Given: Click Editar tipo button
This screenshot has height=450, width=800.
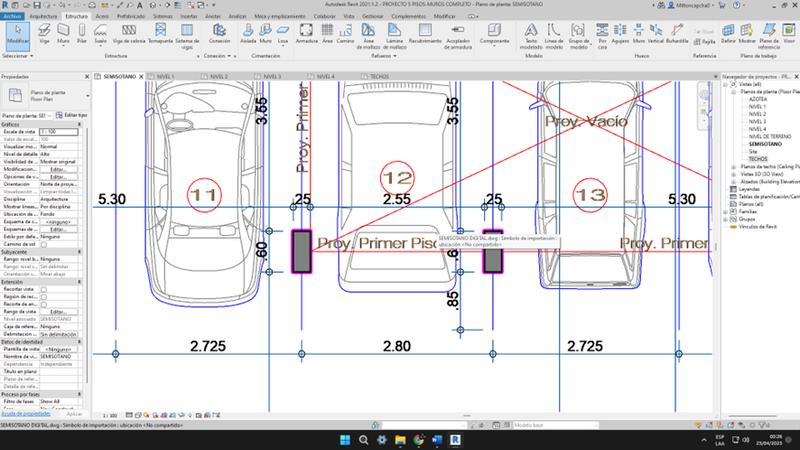Looking at the screenshot, I should pos(70,116).
